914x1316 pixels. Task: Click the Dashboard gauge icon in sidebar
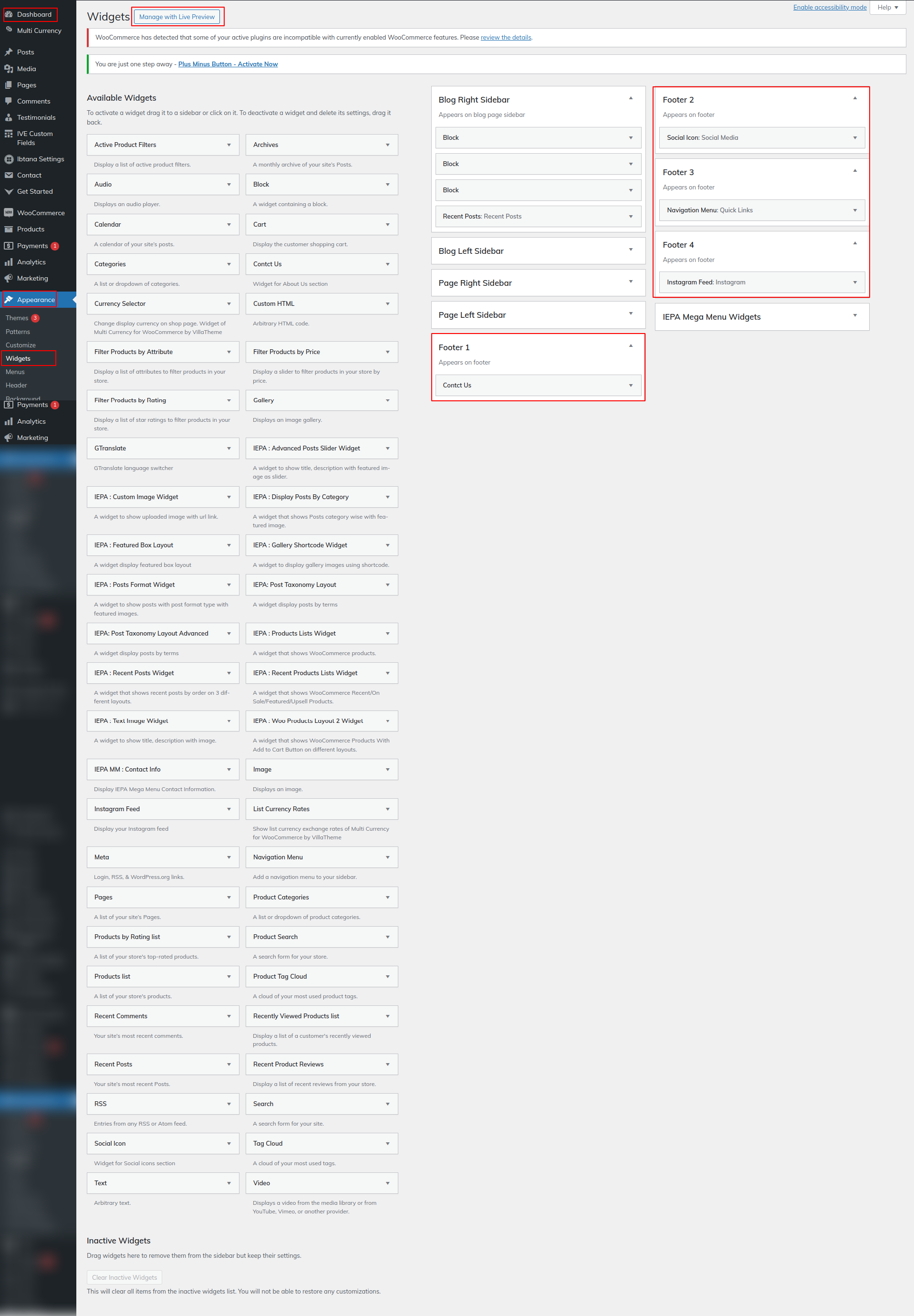pos(9,14)
